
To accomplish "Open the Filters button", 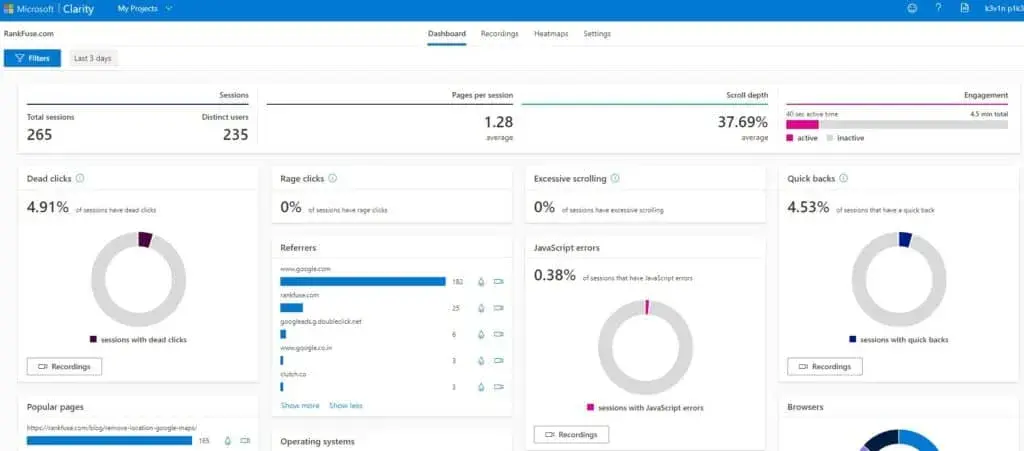I will click(33, 58).
